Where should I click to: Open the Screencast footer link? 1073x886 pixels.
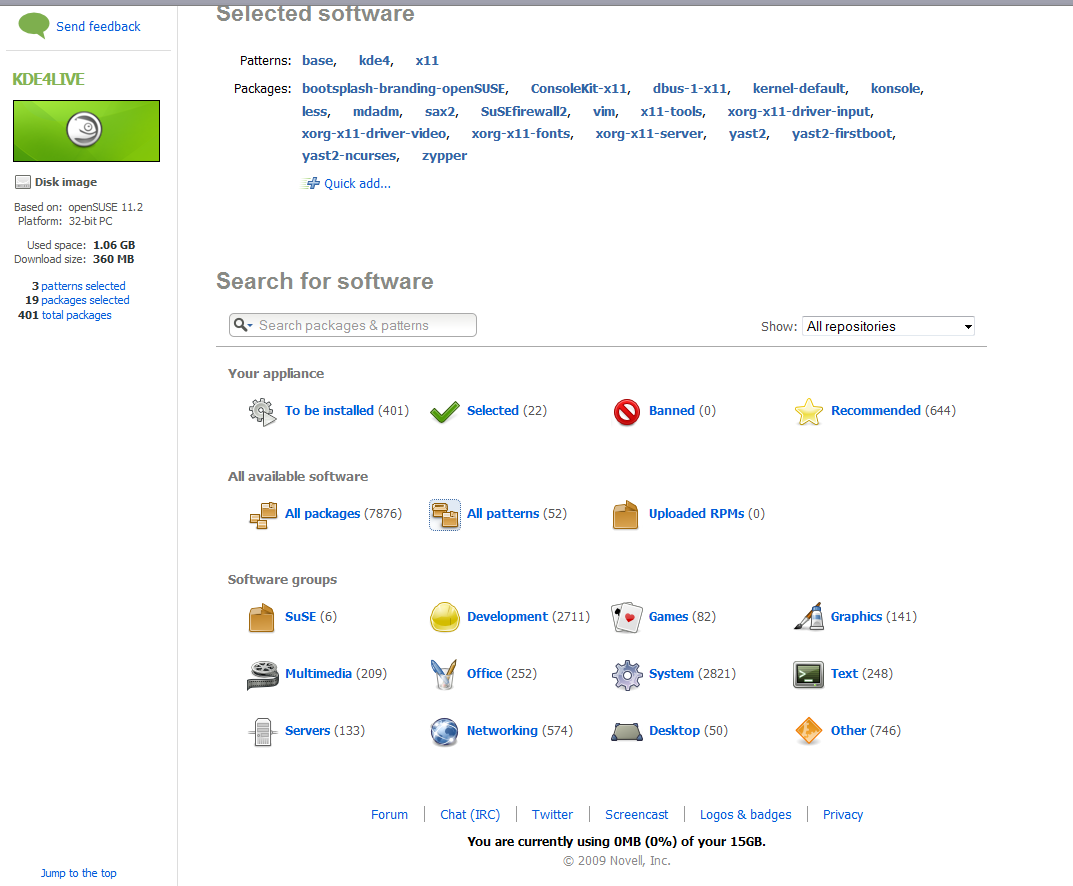point(636,814)
